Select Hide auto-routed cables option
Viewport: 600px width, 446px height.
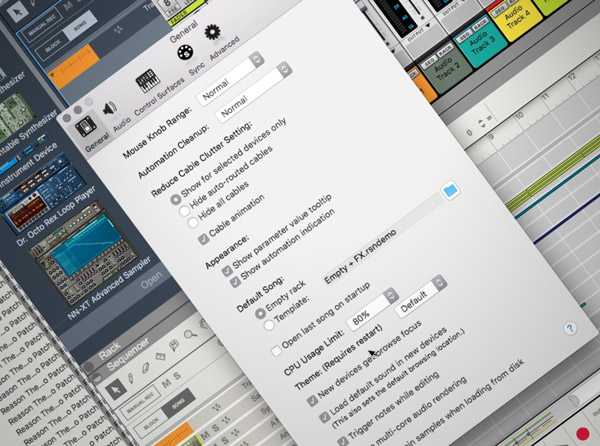click(x=184, y=210)
